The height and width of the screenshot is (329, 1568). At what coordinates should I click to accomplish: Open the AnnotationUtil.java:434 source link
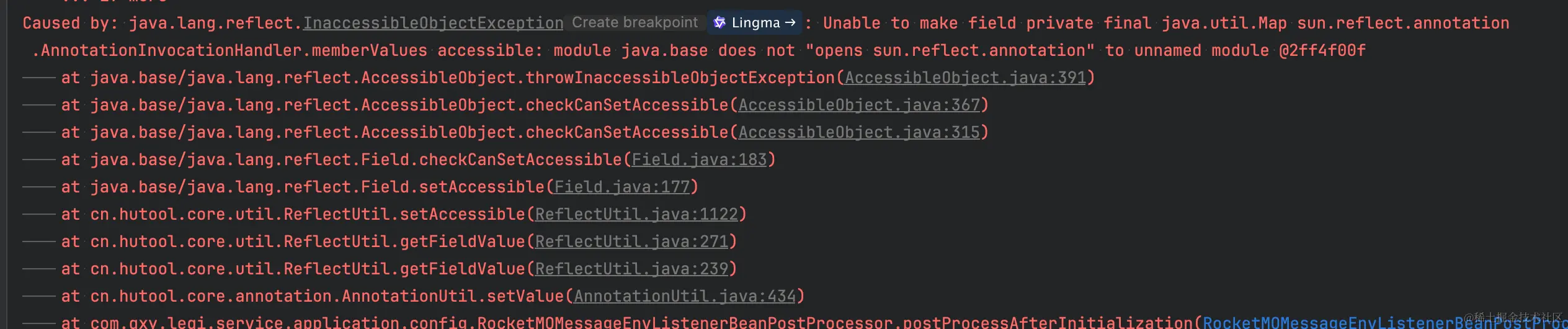pos(685,297)
